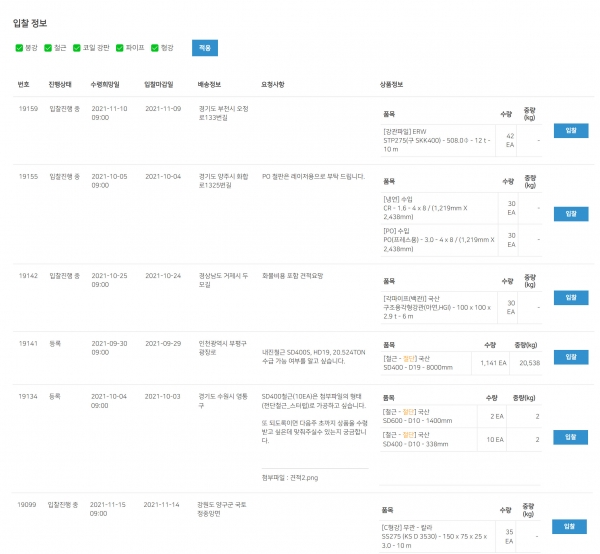Image resolution: width=600 pixels, height=554 pixels.
Task: Click 입찰 button for bid 19099
Action: [569, 526]
